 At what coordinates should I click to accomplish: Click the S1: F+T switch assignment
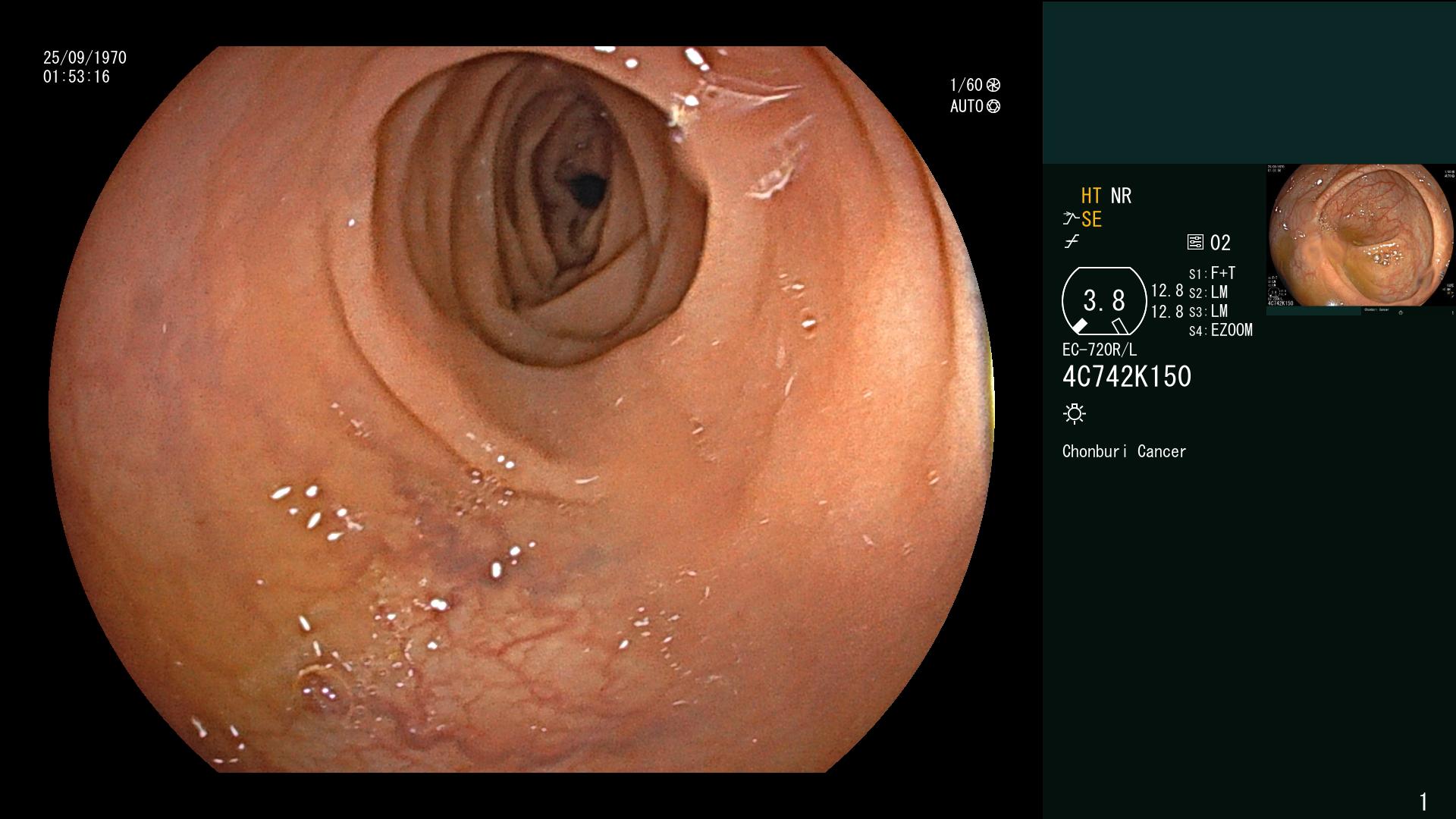(x=1212, y=273)
